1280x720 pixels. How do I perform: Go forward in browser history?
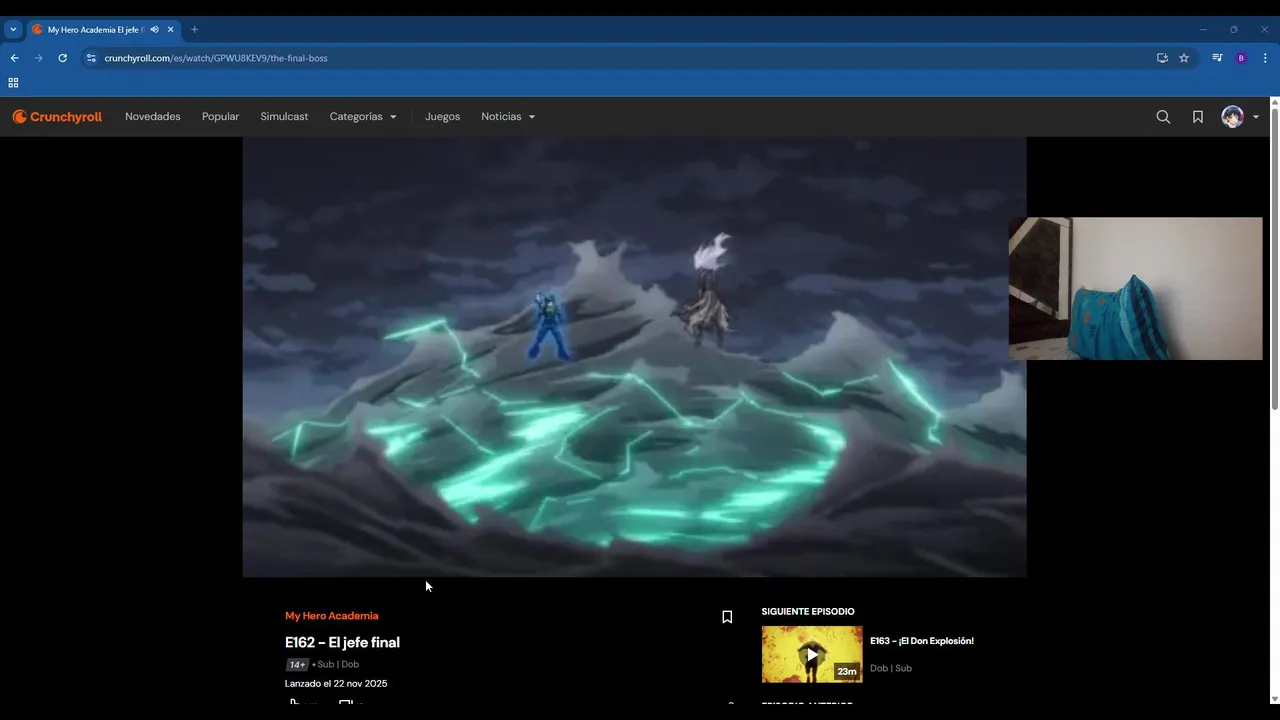38,58
